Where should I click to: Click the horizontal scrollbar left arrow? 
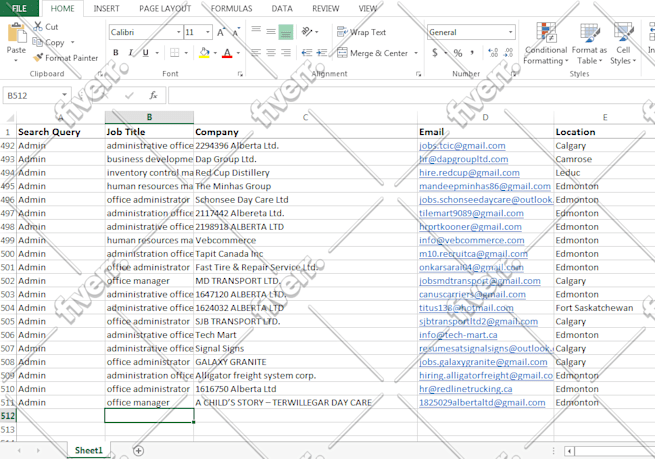[569, 451]
